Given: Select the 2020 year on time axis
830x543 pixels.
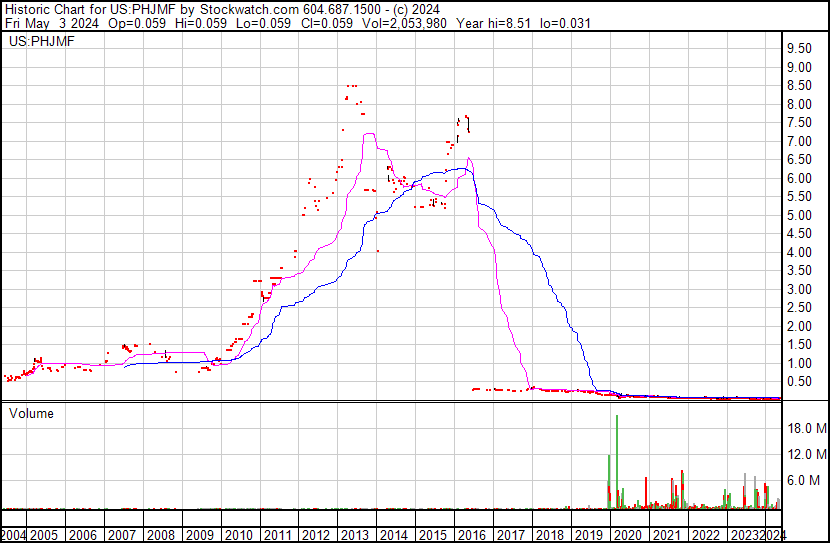Looking at the screenshot, I should click(627, 536).
